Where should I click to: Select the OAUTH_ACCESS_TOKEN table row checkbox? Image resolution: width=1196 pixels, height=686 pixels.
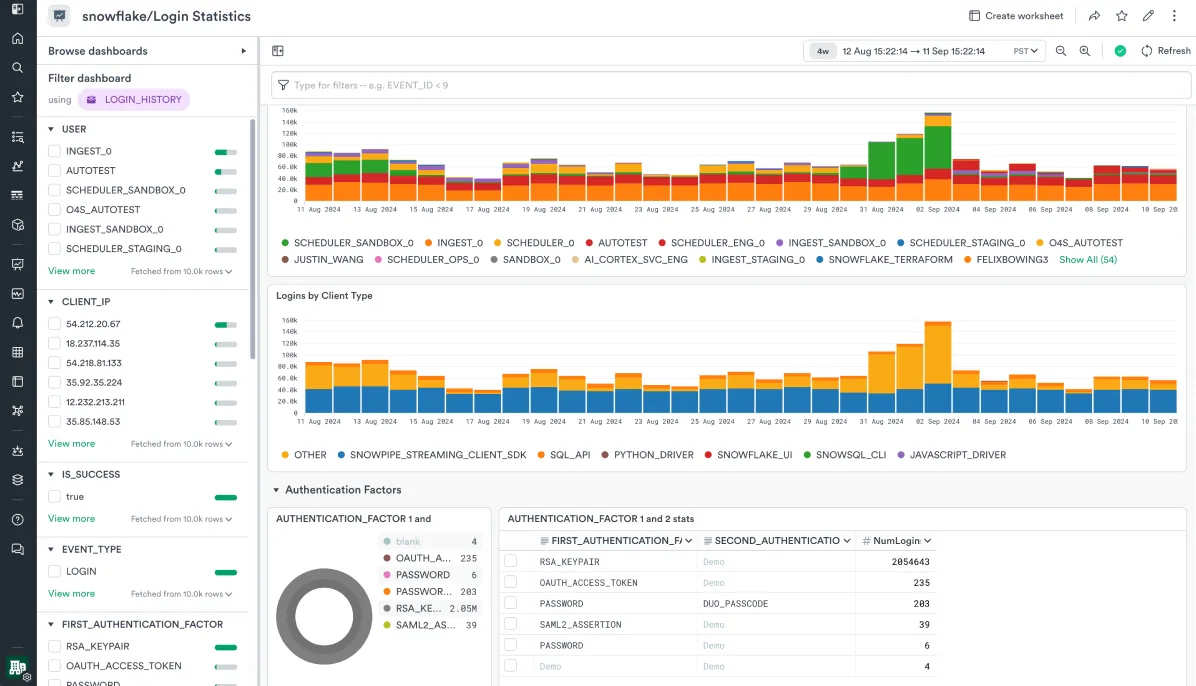(x=510, y=582)
